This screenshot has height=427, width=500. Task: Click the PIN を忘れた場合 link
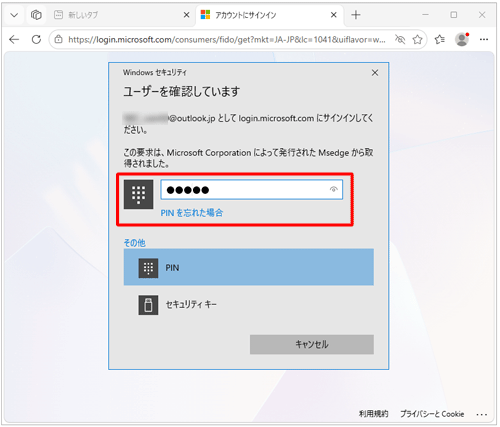tap(192, 213)
